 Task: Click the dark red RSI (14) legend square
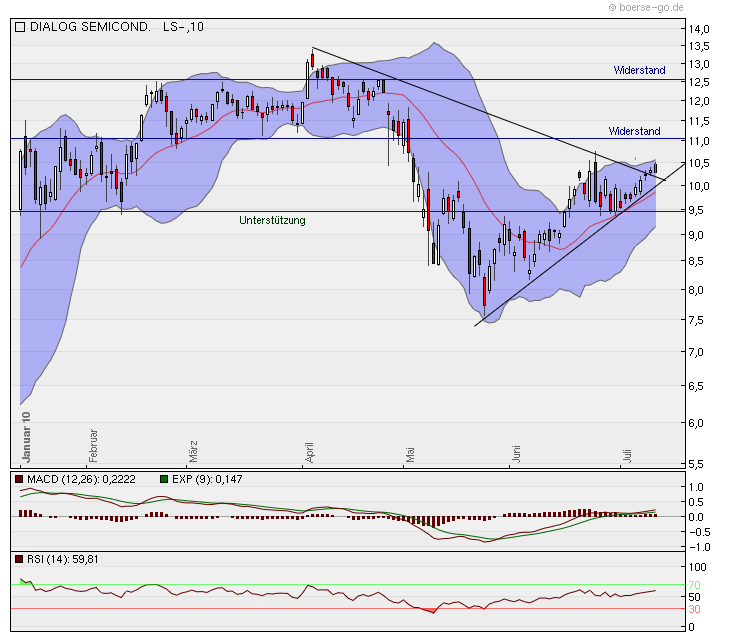19,559
